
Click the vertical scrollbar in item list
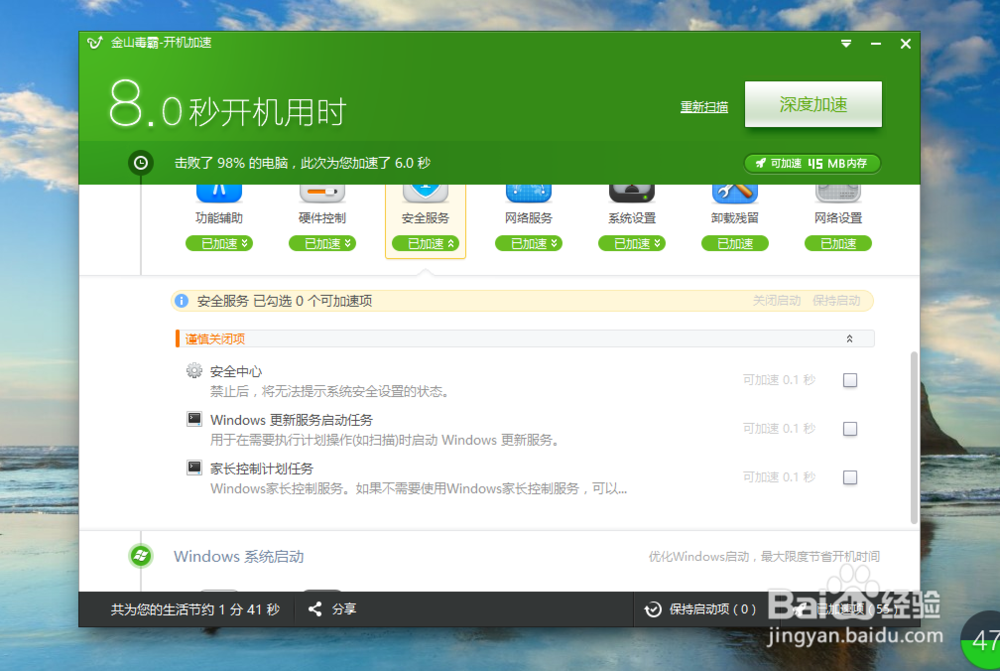point(914,438)
